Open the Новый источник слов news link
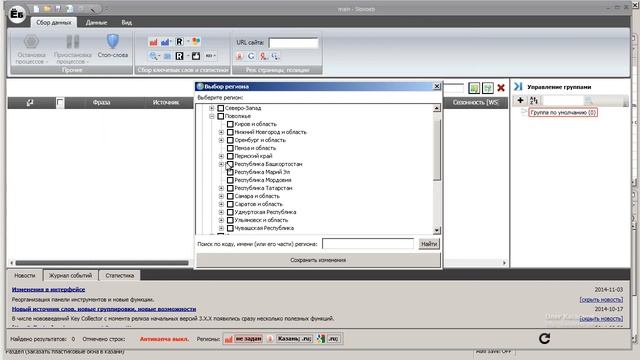 tap(104, 309)
